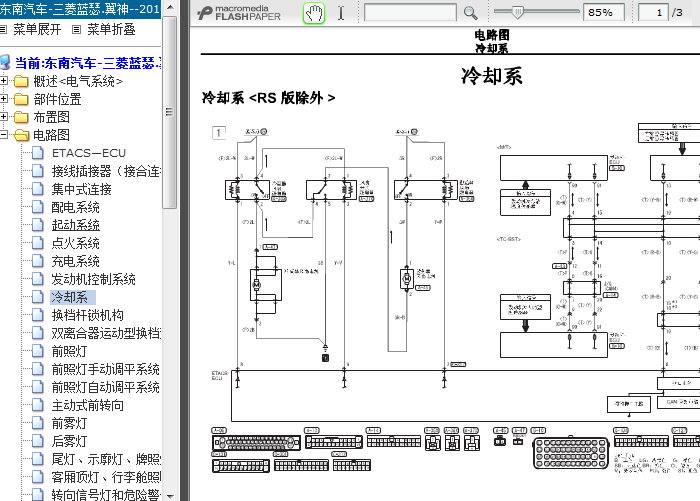Click the document icon beside 配电系统
The width and height of the screenshot is (700, 501).
[x=38, y=207]
